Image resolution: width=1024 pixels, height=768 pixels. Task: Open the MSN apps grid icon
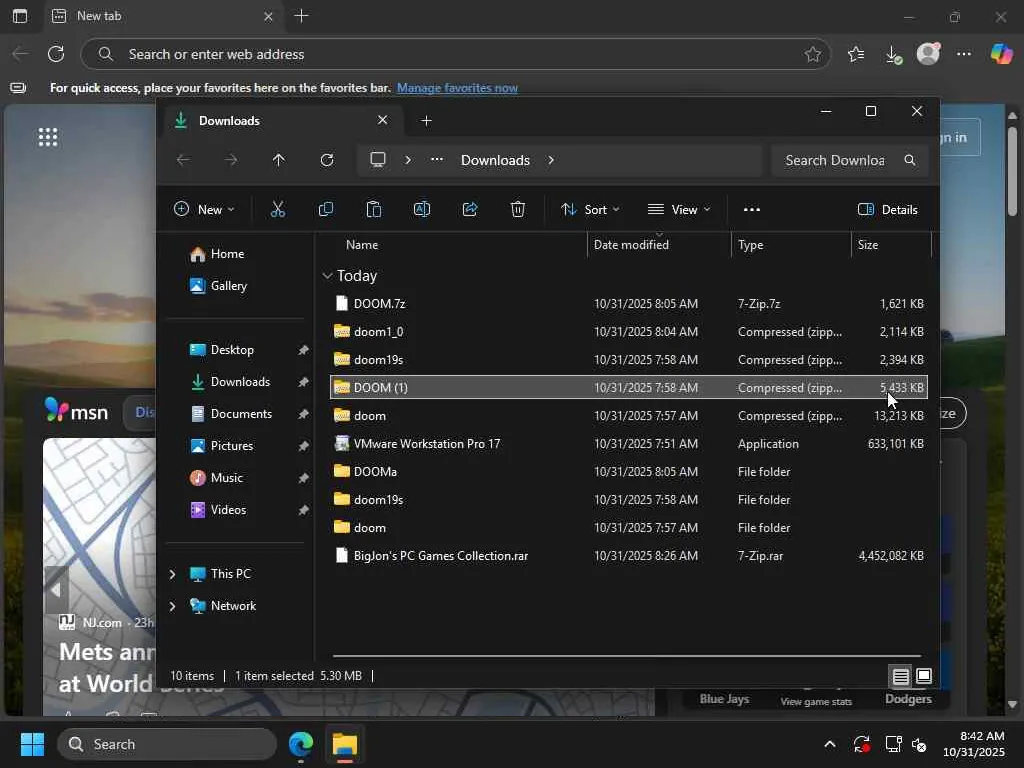(x=48, y=137)
